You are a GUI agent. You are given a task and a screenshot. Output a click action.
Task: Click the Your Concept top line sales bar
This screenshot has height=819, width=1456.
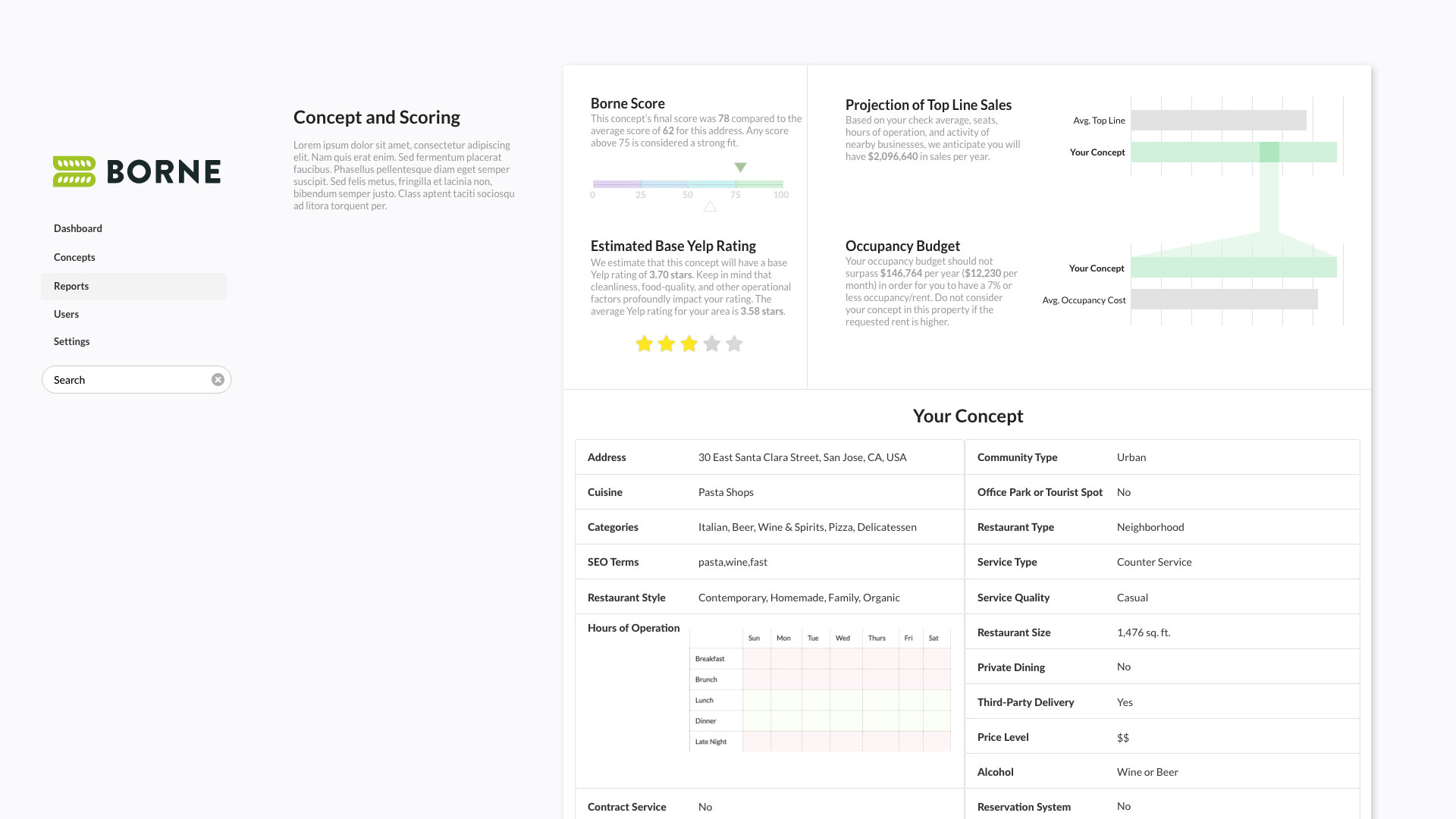1234,152
